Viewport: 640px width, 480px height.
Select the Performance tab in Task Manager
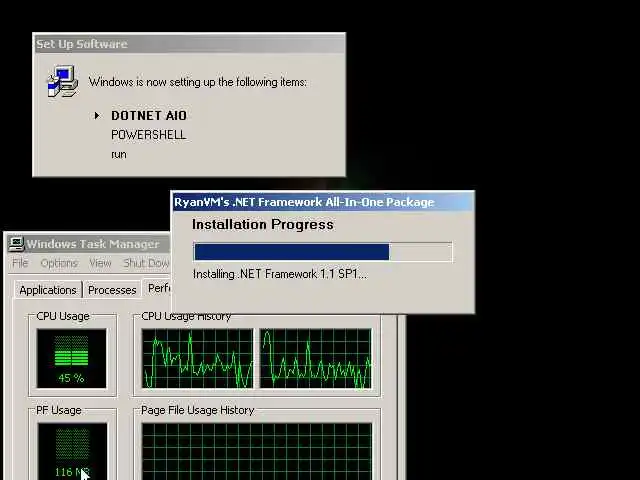[158, 288]
